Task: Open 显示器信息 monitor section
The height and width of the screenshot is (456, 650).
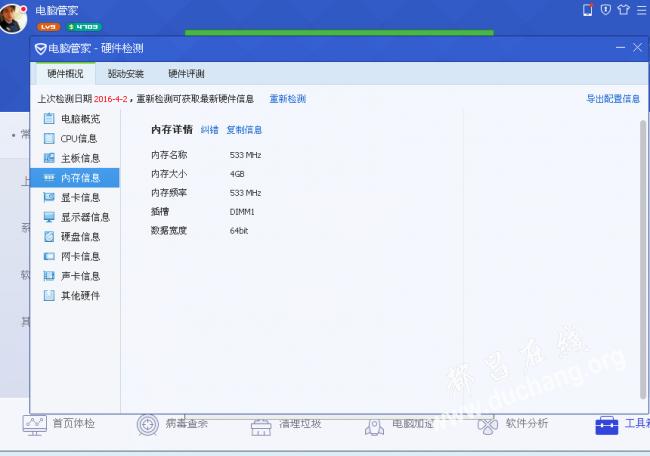Action: click(x=75, y=217)
